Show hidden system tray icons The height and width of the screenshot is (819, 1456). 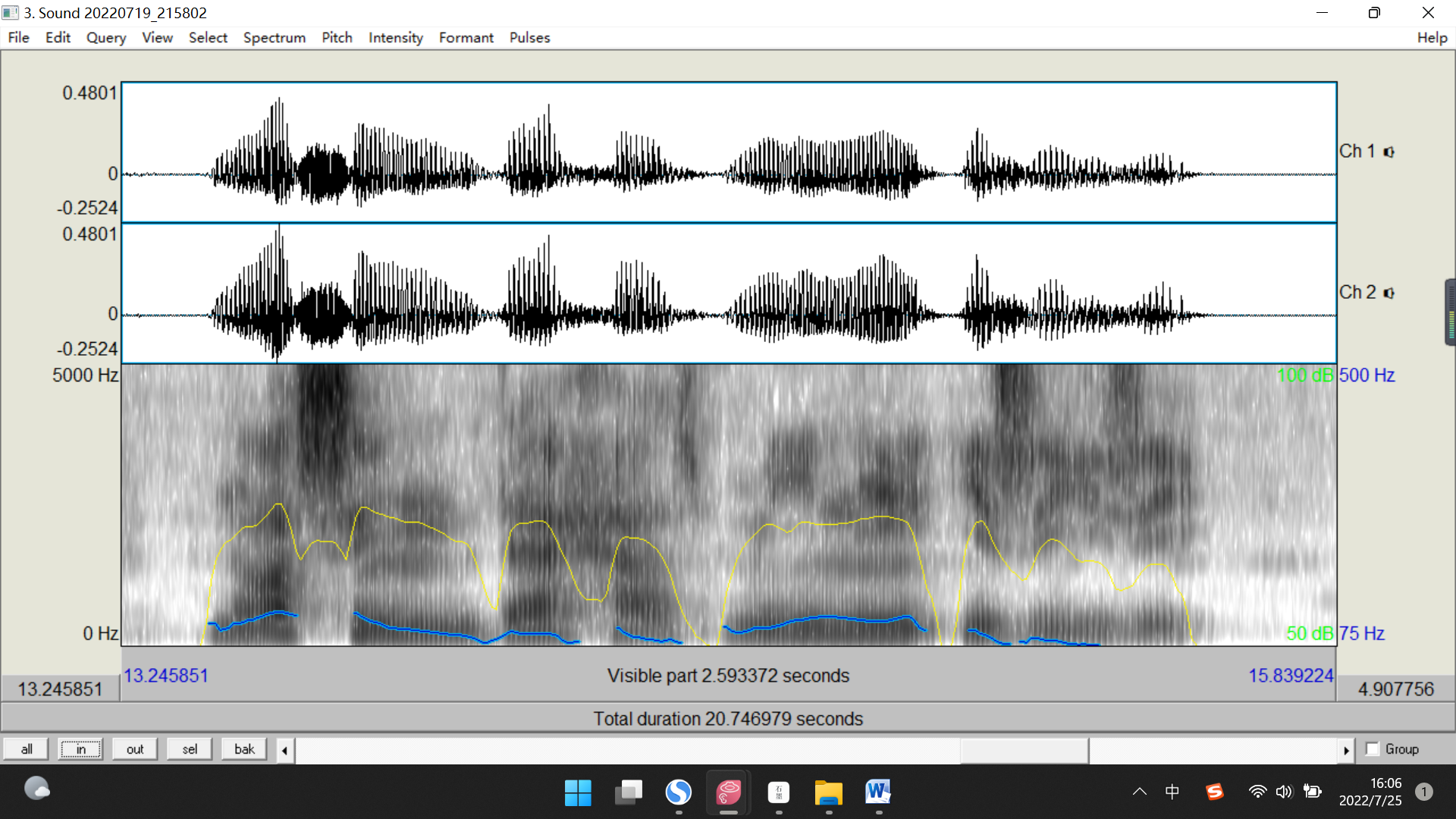1139,792
